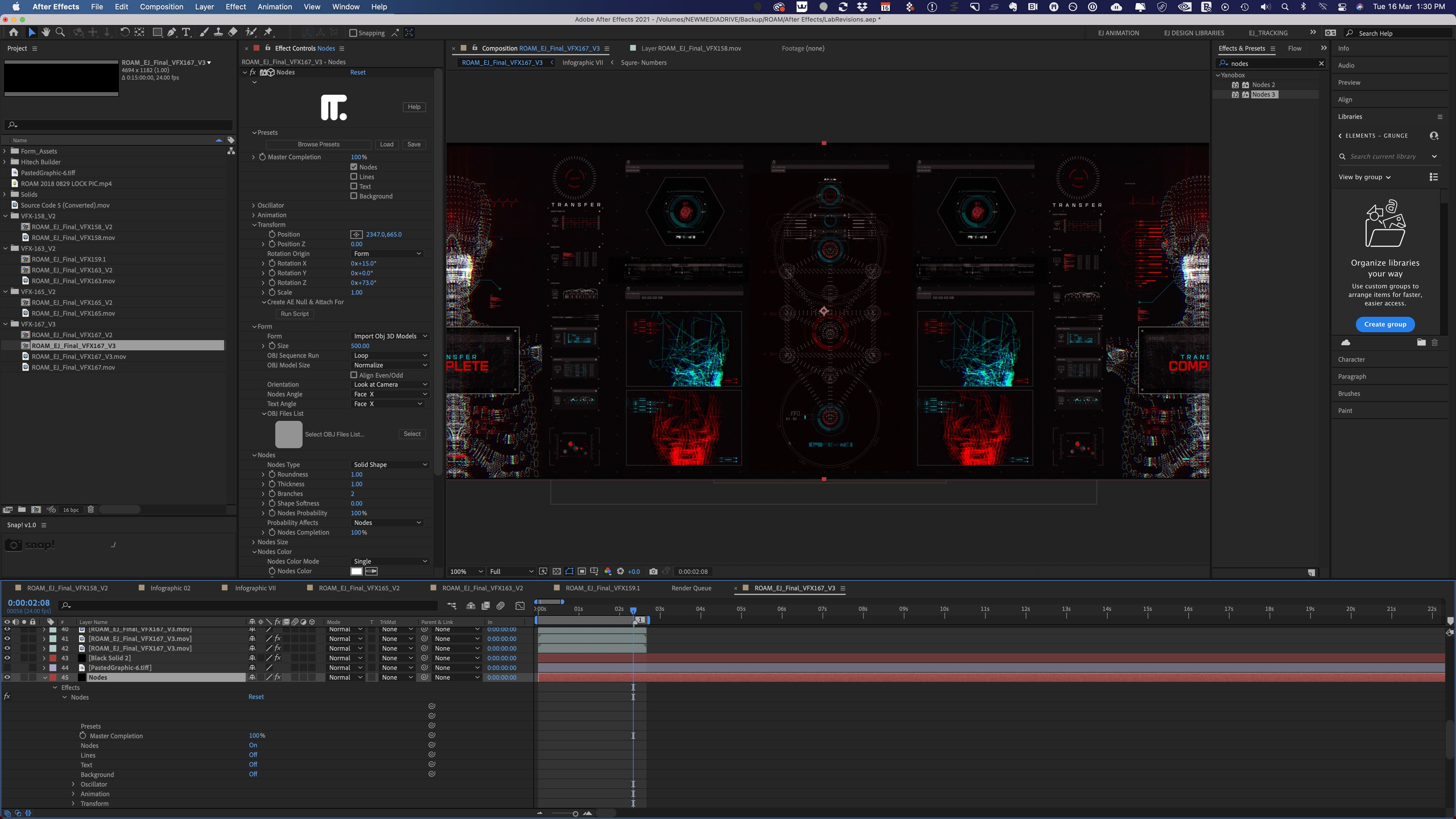Delete selected project item trash icon
The height and width of the screenshot is (819, 1456).
90,509
